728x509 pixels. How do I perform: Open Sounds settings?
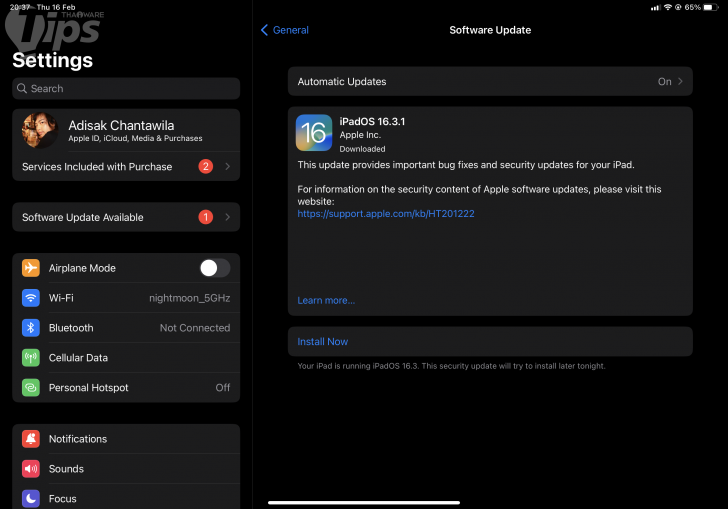[126, 469]
